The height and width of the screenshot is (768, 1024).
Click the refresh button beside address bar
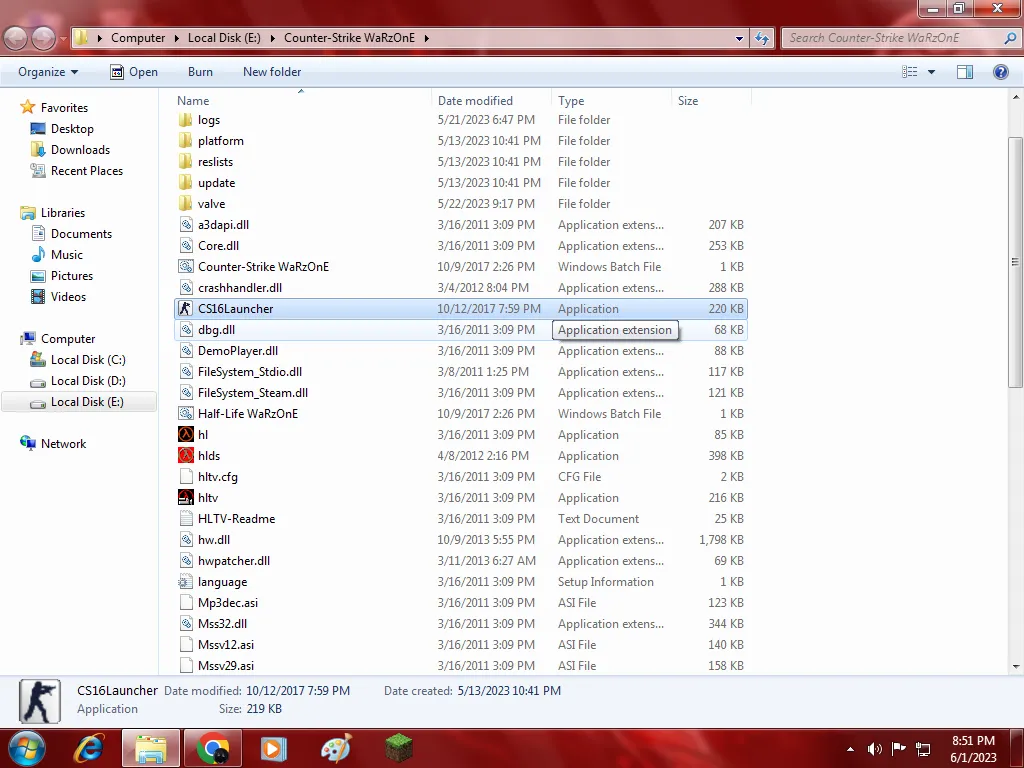click(762, 38)
